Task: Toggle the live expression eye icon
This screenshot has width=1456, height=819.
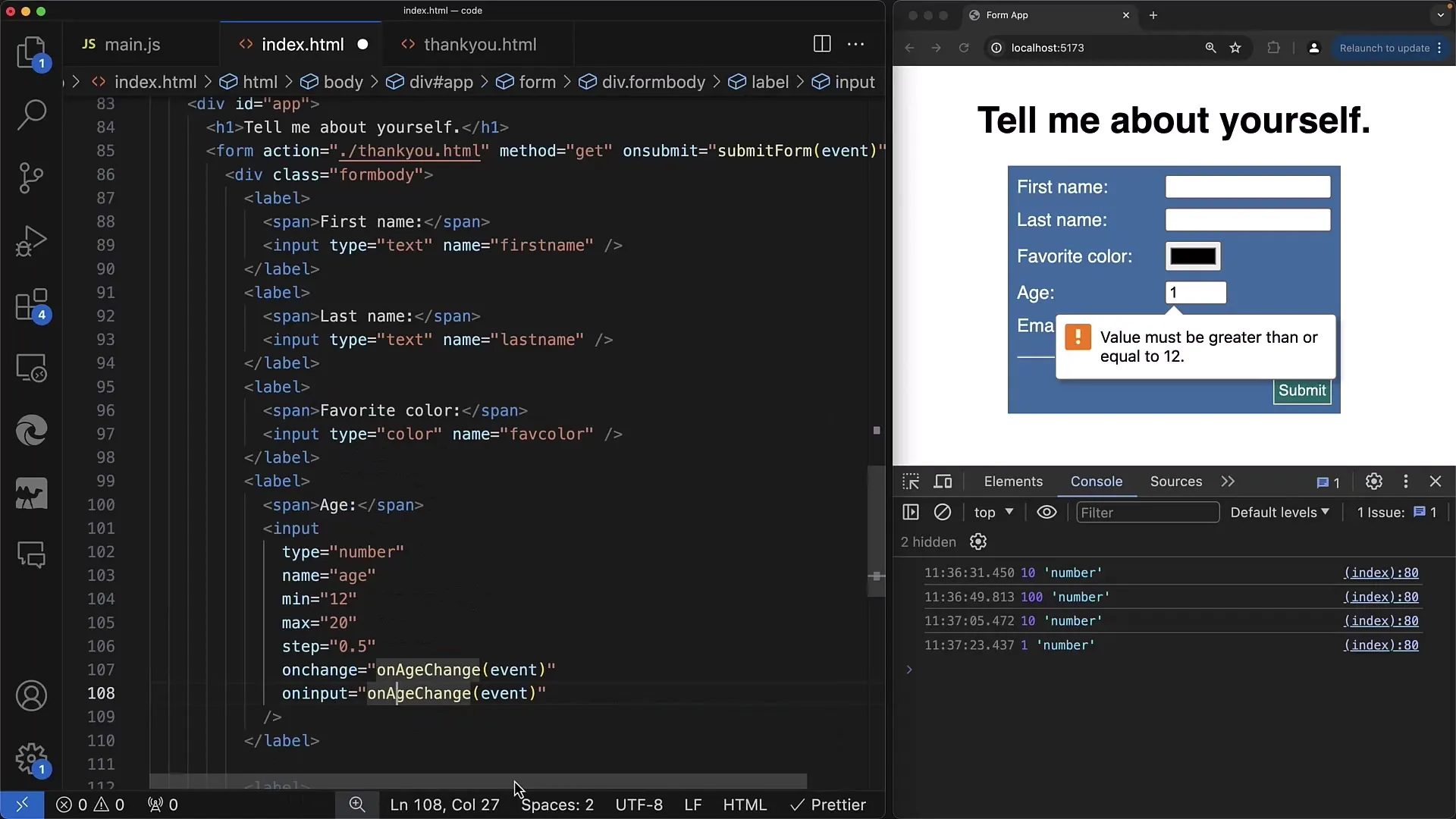Action: click(x=1046, y=513)
